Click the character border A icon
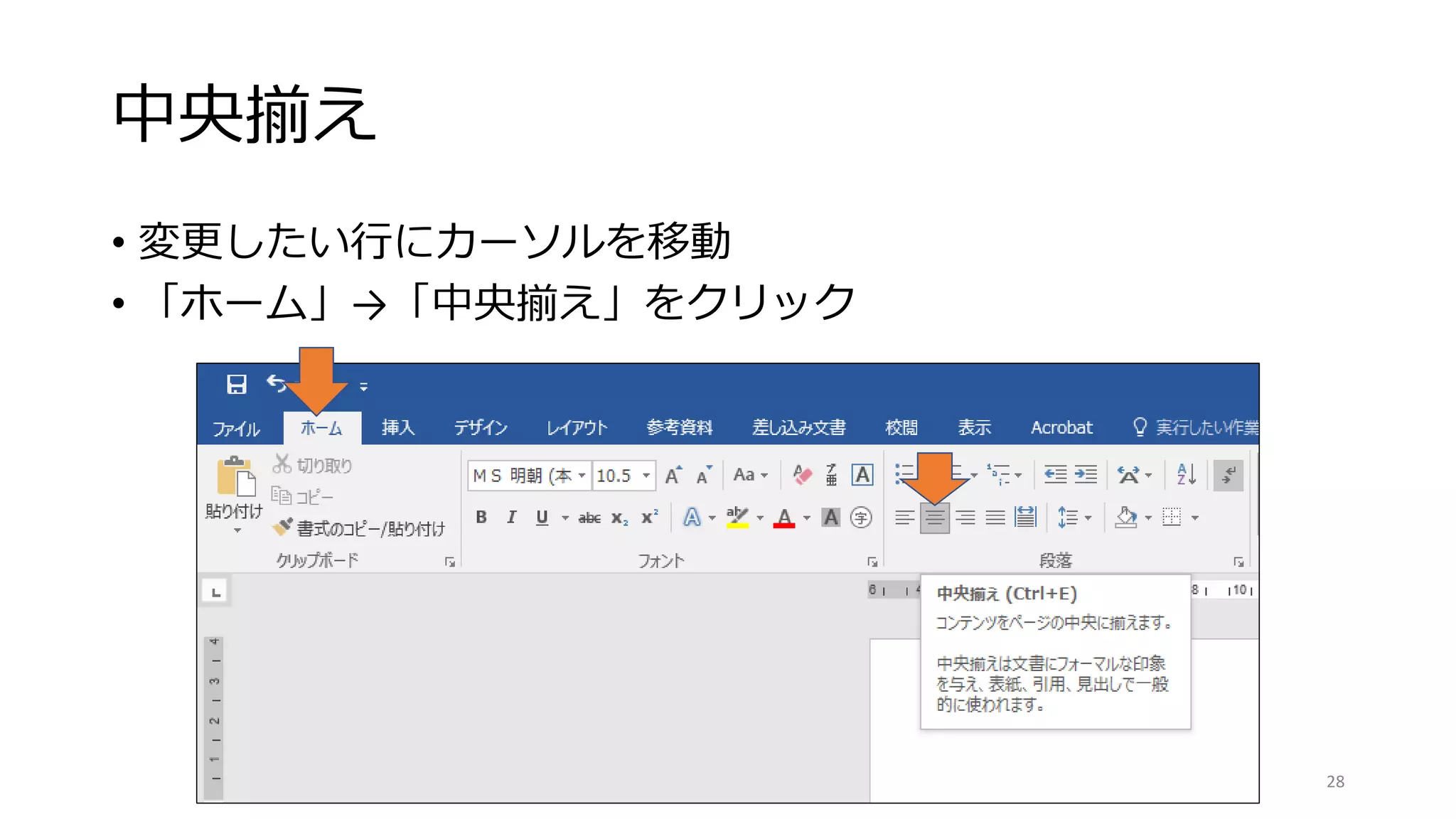The height and width of the screenshot is (819, 1456). [x=862, y=475]
